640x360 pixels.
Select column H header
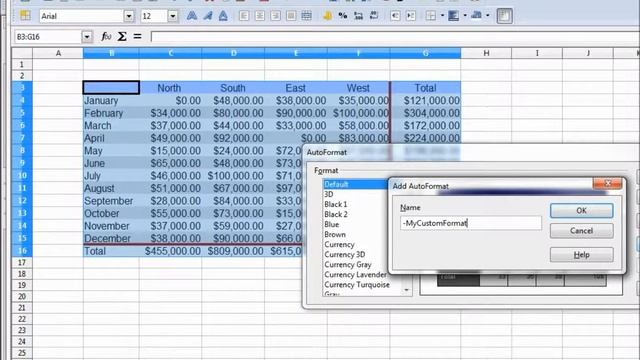(x=486, y=53)
